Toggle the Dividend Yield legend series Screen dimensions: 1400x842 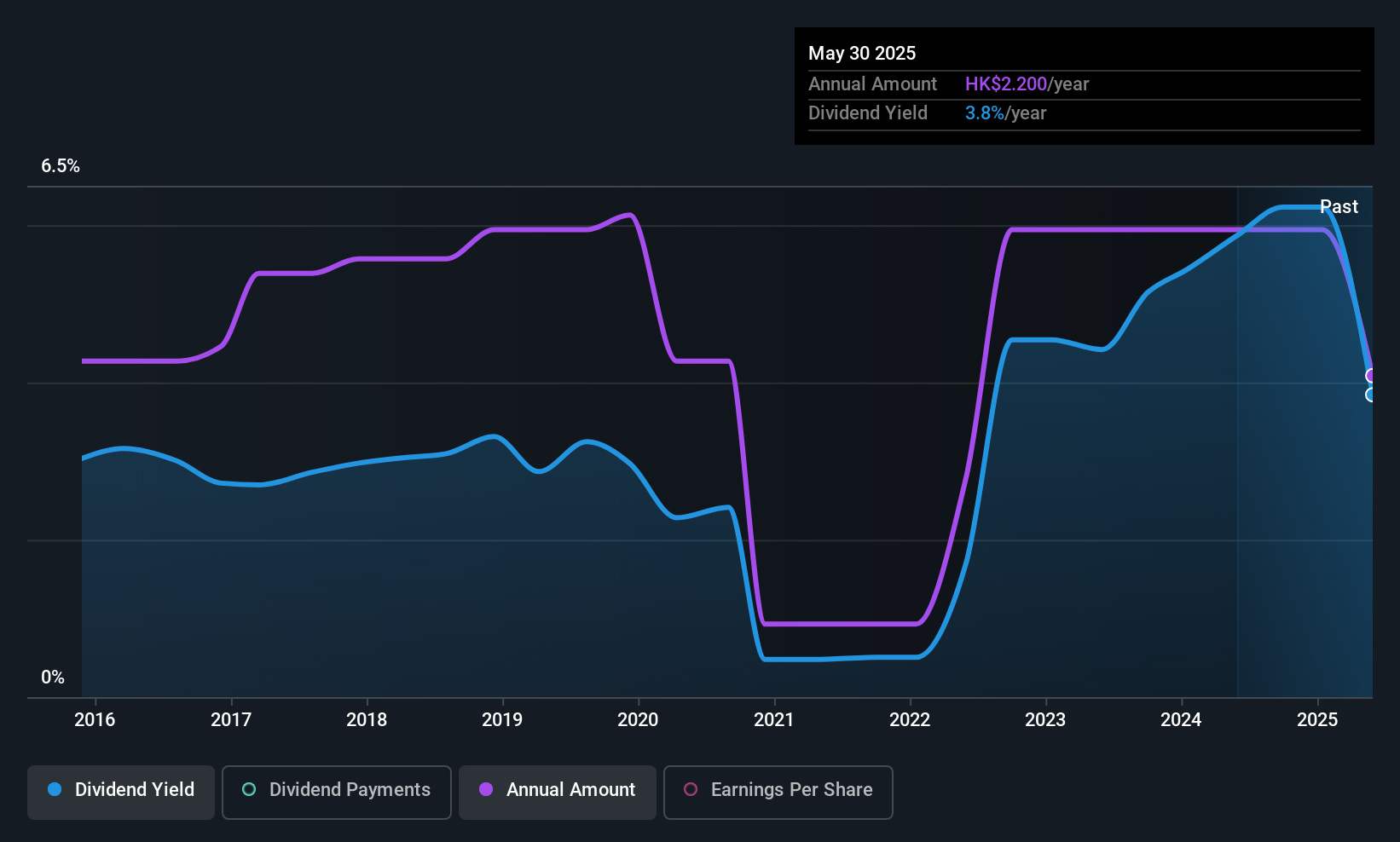coord(121,790)
